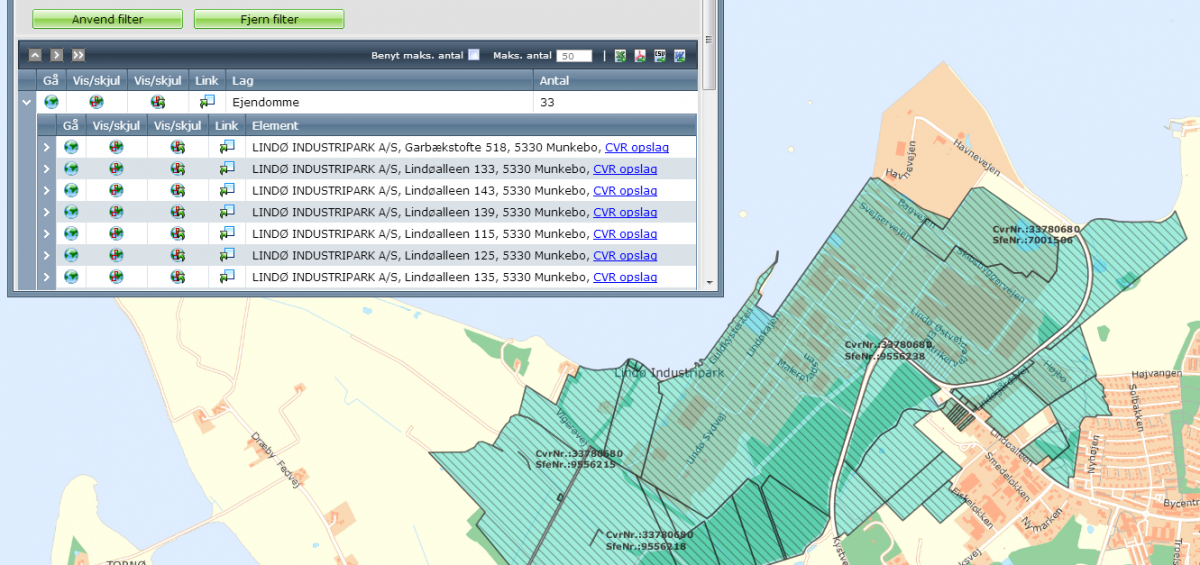
Task: Toggle first Vis/skjul for Ejendomme layer
Action: coord(96,102)
